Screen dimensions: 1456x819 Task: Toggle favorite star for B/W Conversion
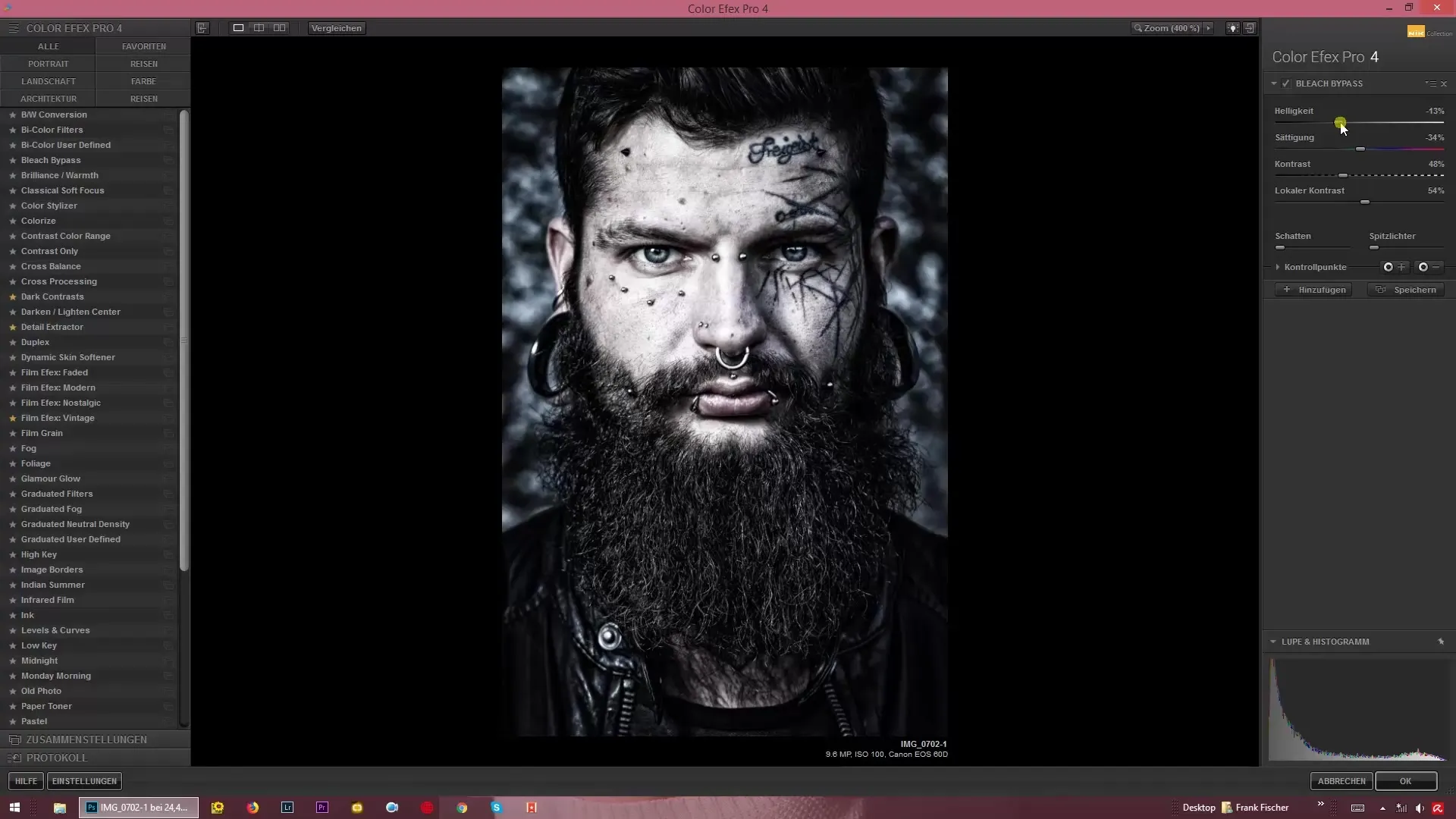click(12, 115)
